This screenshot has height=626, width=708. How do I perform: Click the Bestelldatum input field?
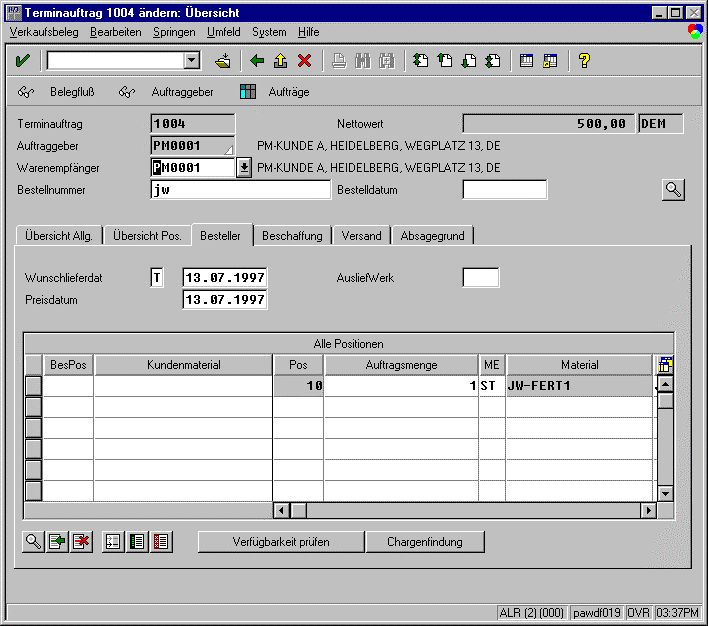pyautogui.click(x=504, y=190)
